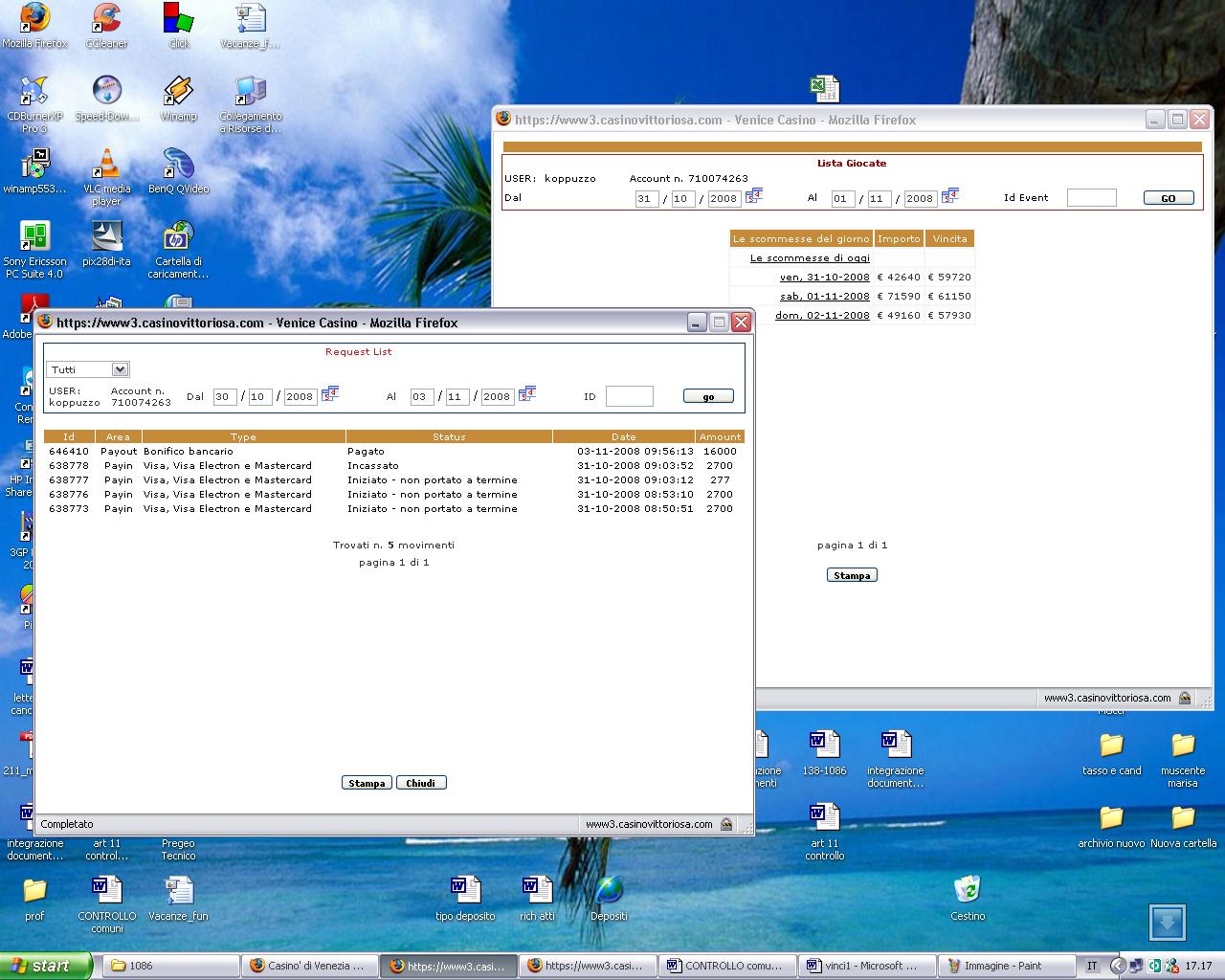This screenshot has width=1225, height=980.
Task: Open calendar picker next to Dal date in Request List
Action: click(330, 393)
